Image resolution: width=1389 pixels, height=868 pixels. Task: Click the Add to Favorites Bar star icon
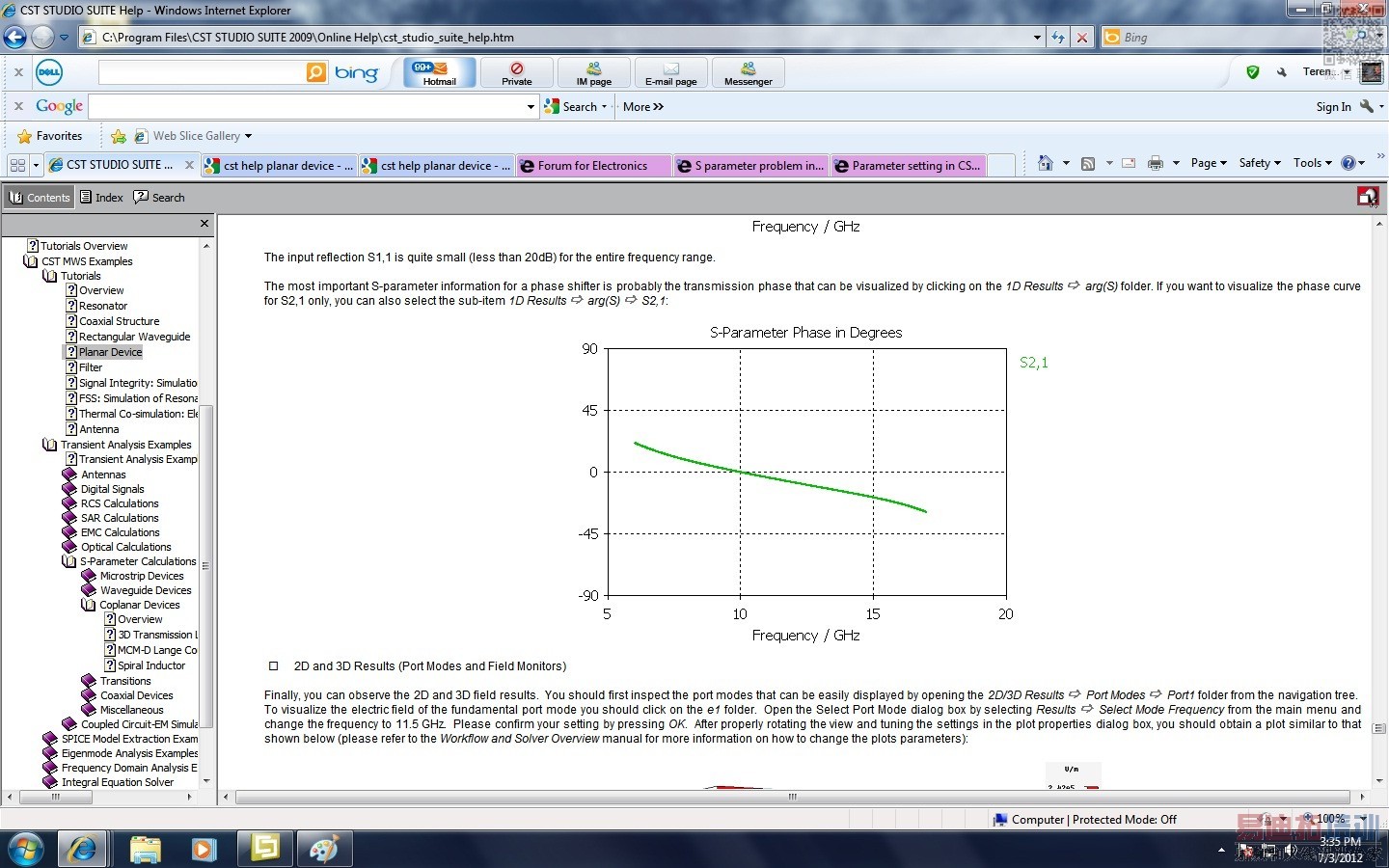[x=119, y=136]
